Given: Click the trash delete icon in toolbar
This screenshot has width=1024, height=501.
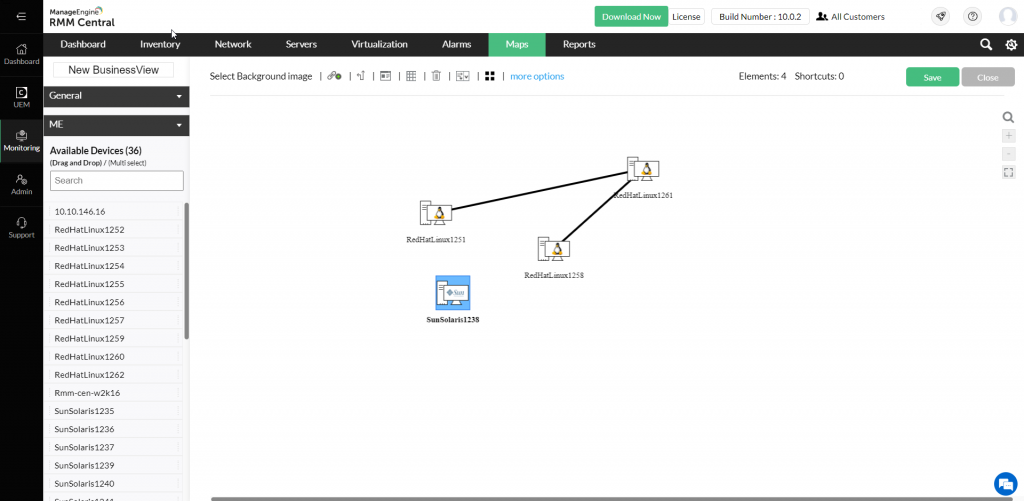Looking at the screenshot, I should [x=436, y=76].
